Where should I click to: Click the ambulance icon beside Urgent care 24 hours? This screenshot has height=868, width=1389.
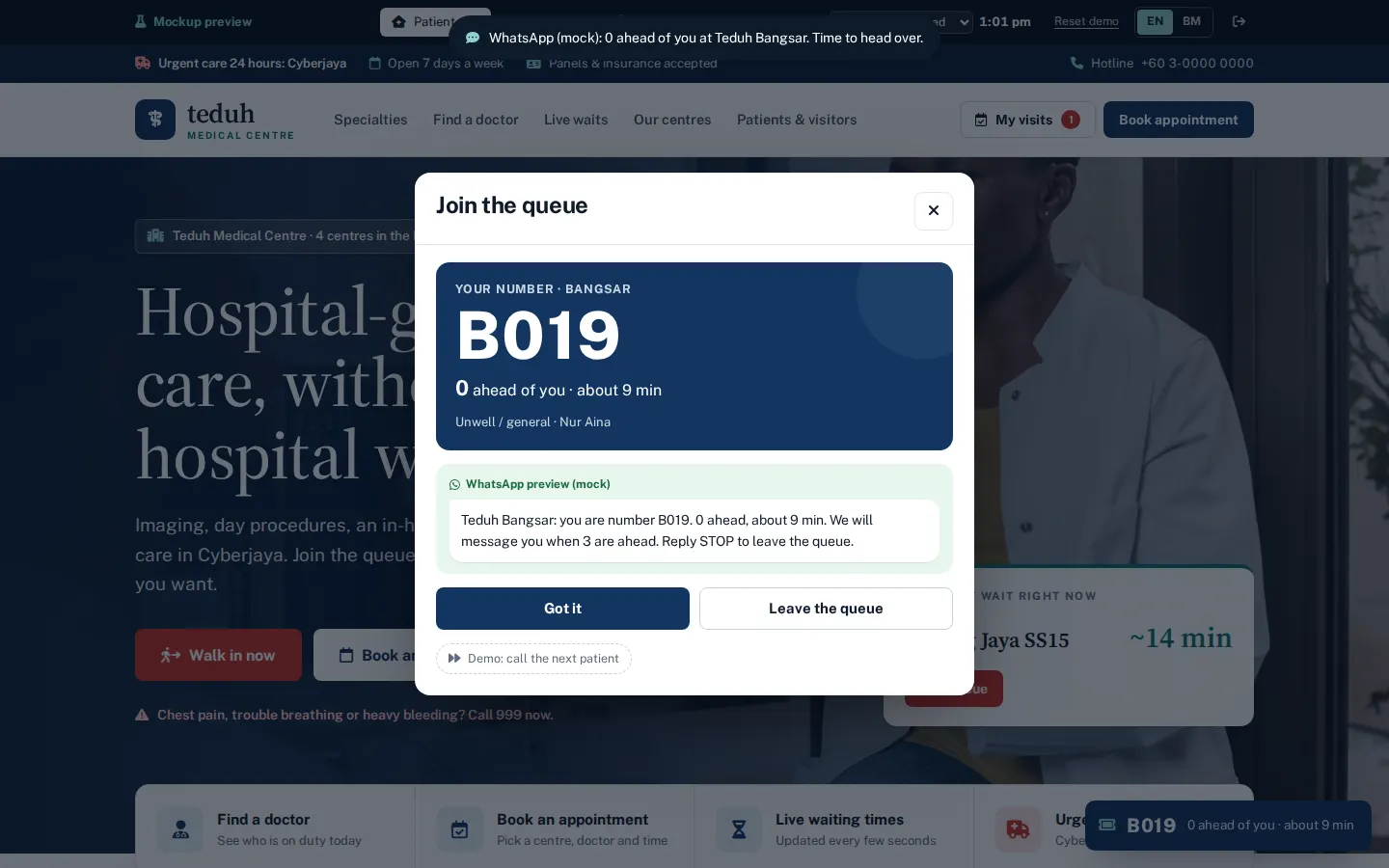pos(143,63)
